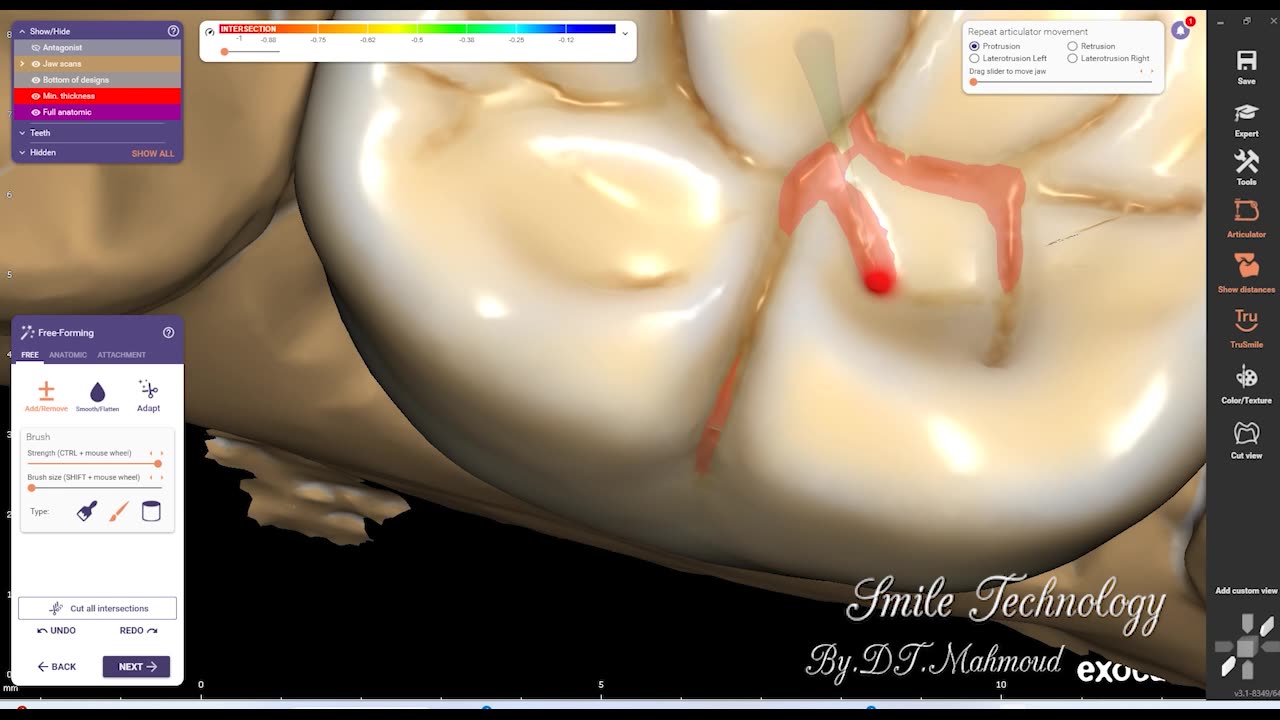Select the Retrusion radio button
Viewport: 1280px width, 720px height.
coord(1072,46)
